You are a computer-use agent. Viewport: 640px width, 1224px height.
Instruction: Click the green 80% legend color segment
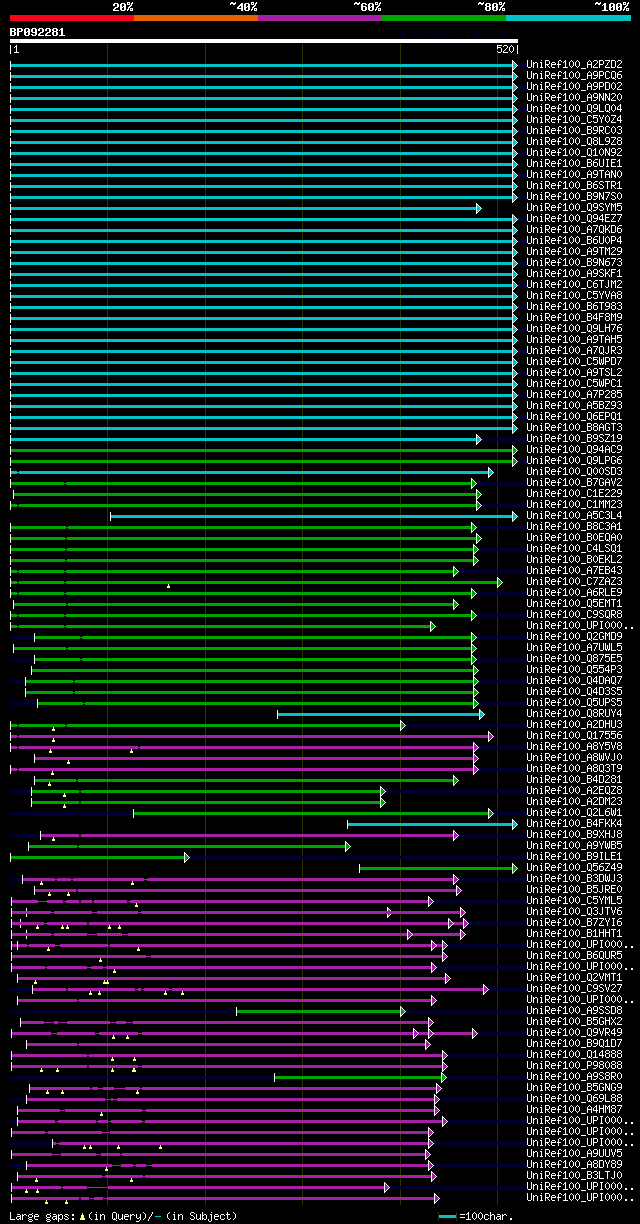[444, 17]
